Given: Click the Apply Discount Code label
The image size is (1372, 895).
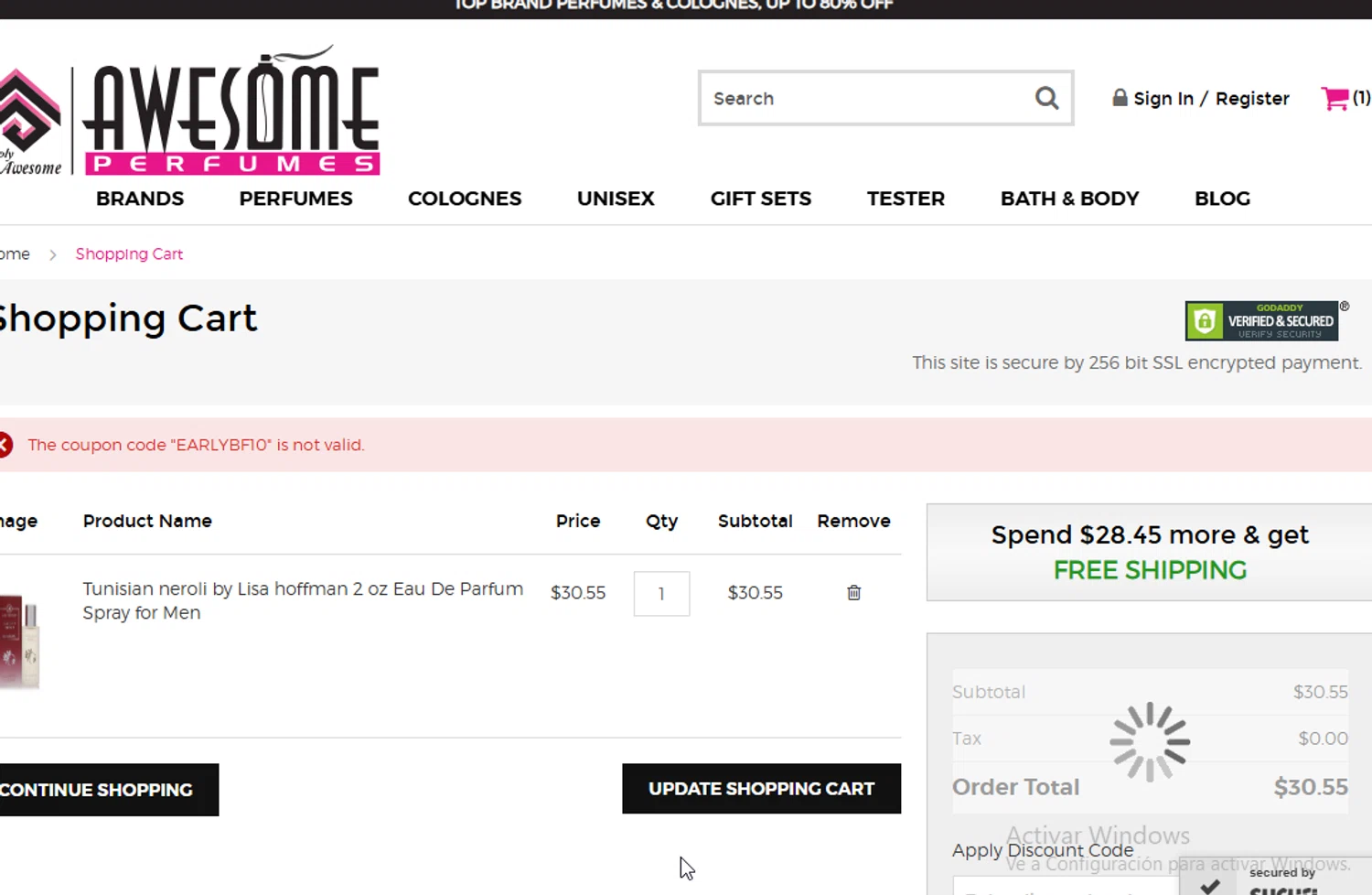Looking at the screenshot, I should point(1043,850).
